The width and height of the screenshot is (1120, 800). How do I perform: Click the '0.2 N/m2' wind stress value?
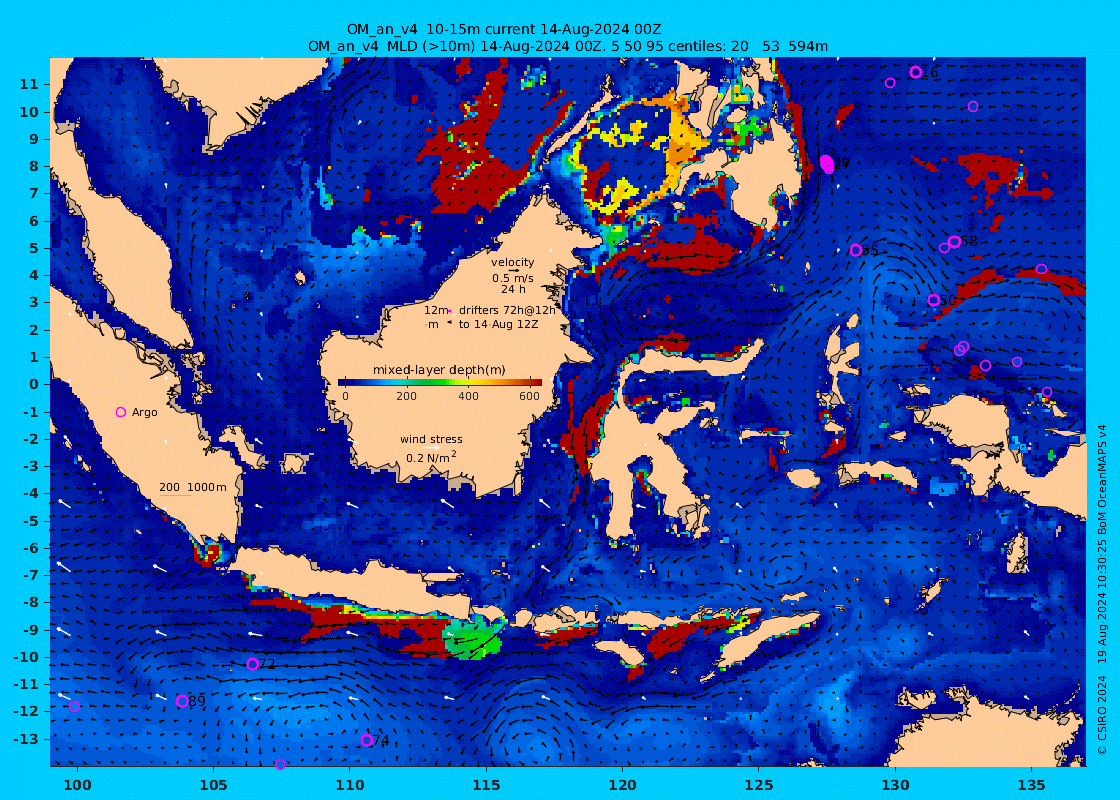pyautogui.click(x=431, y=457)
